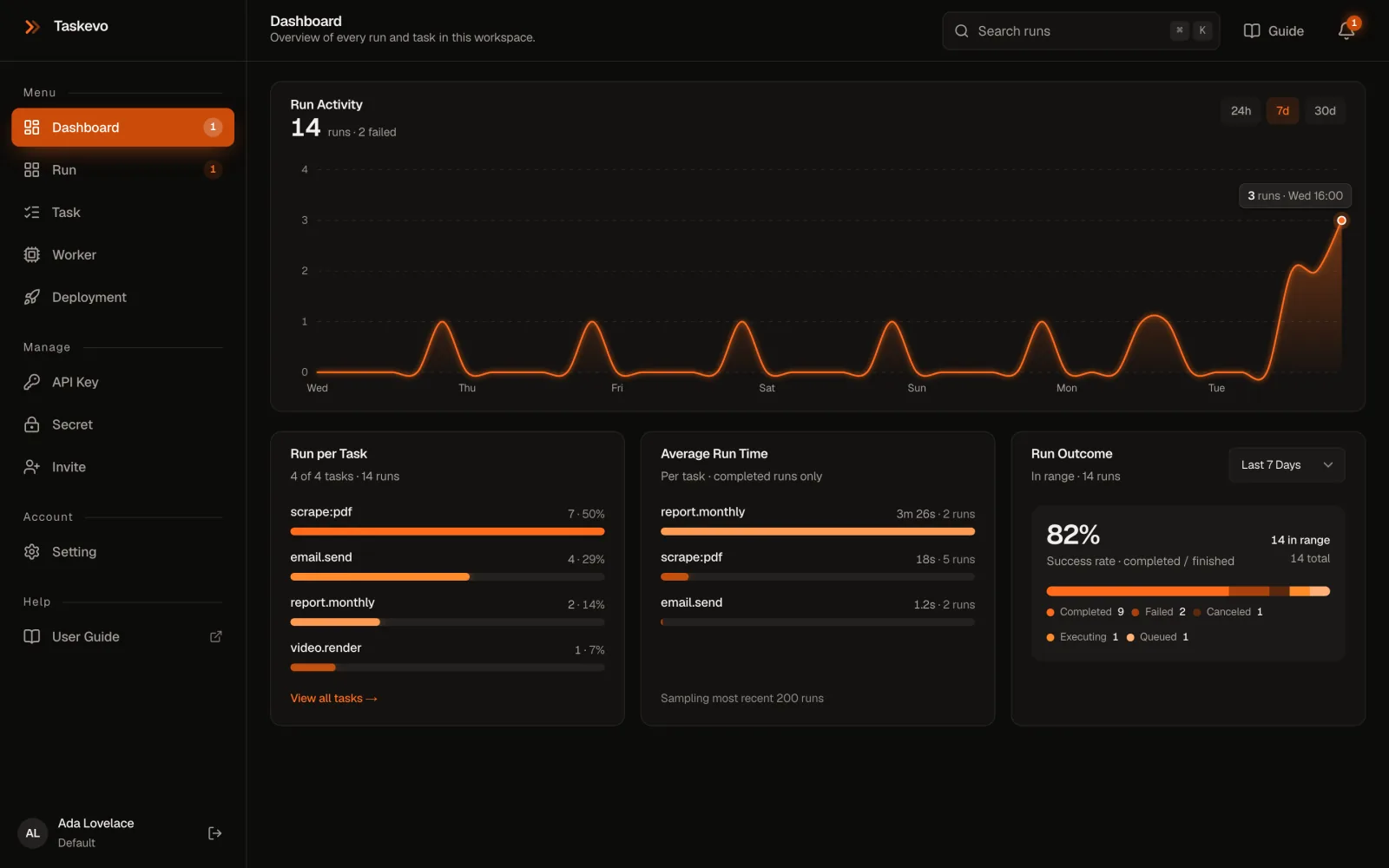Viewport: 1389px width, 868px height.
Task: Click the Taskevo logo icon
Action: coord(32,27)
